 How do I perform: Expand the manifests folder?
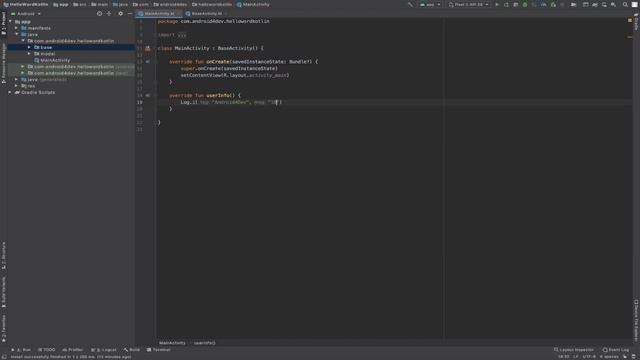click(x=16, y=28)
